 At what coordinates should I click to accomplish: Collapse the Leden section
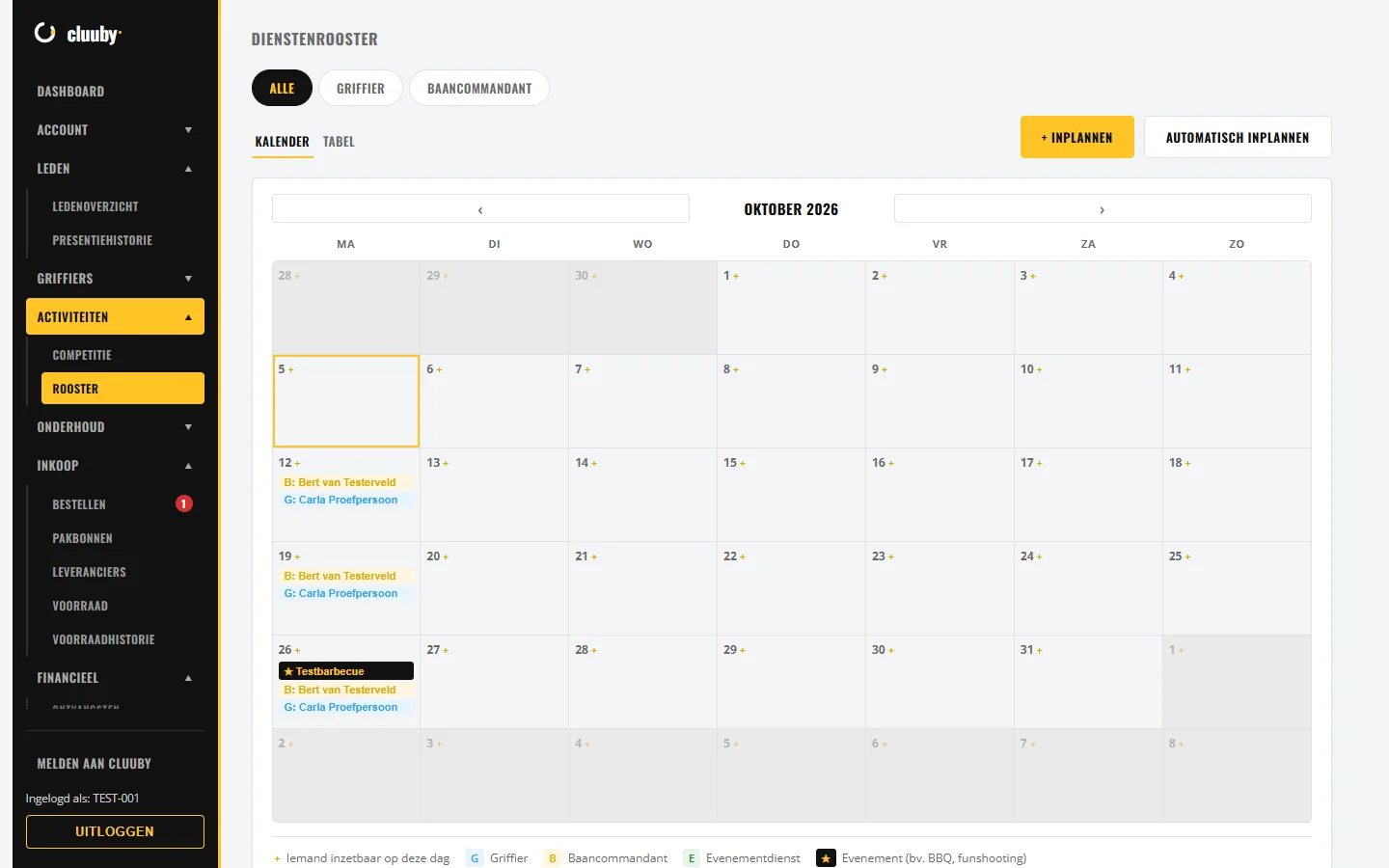click(115, 169)
